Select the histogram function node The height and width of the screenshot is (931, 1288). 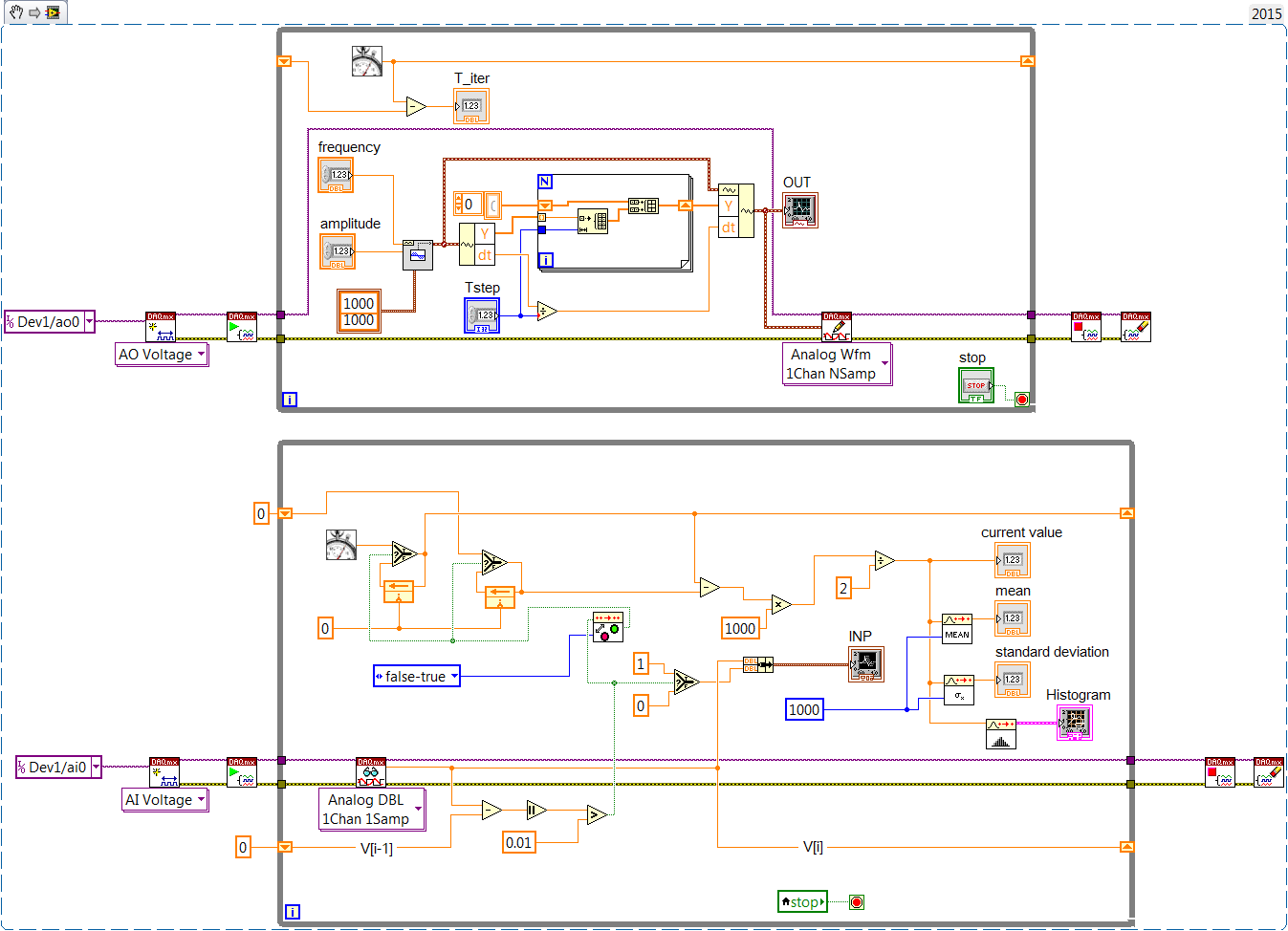coord(1001,734)
